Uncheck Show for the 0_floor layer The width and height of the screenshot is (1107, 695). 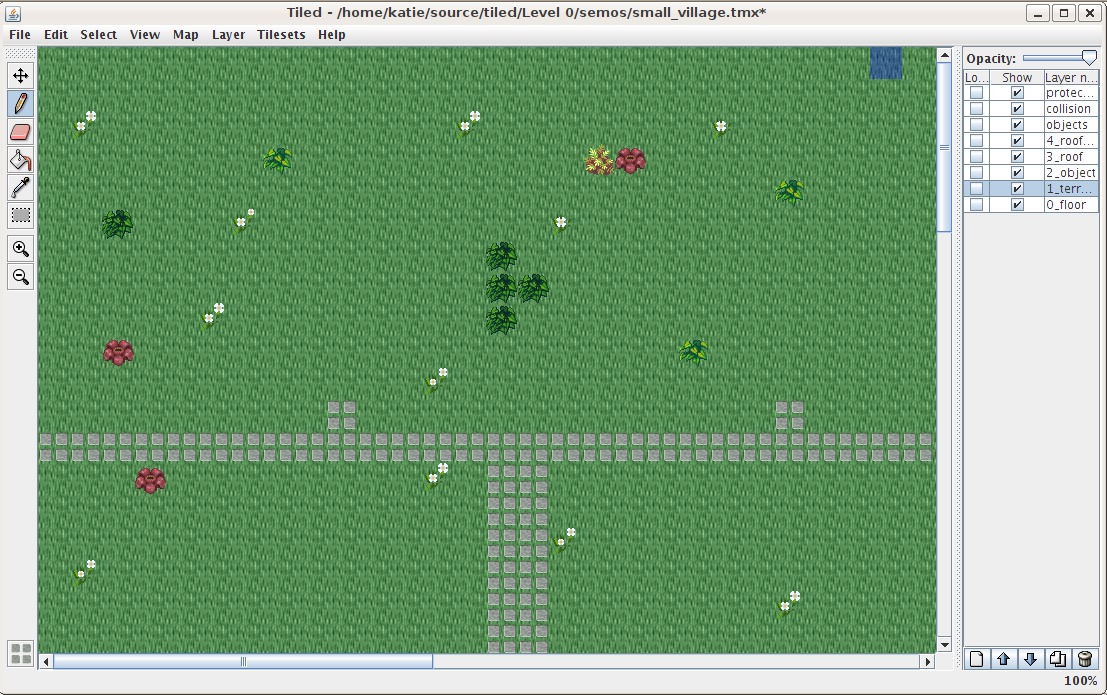[1017, 205]
